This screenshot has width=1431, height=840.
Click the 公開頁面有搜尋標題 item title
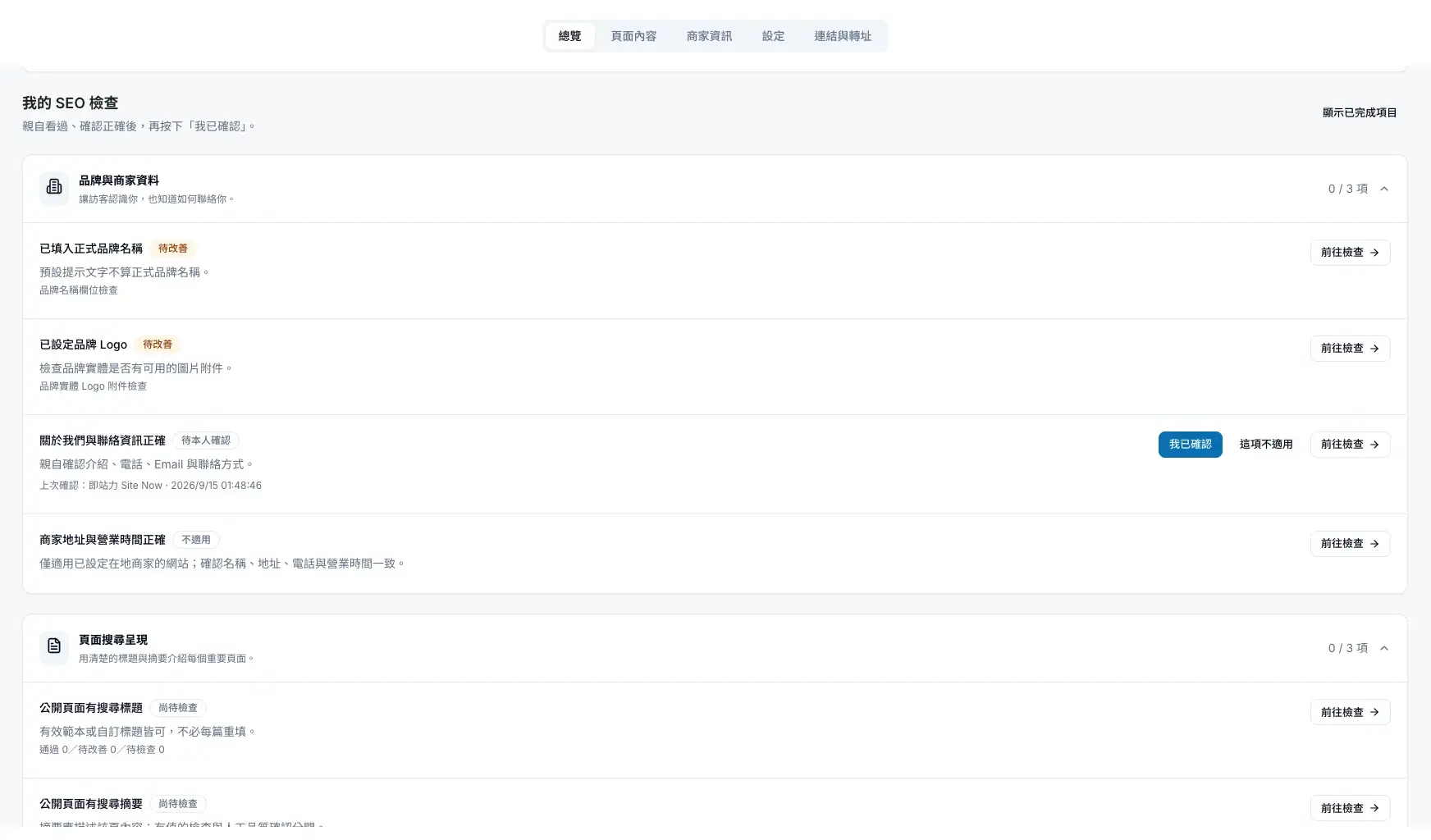tap(91, 708)
